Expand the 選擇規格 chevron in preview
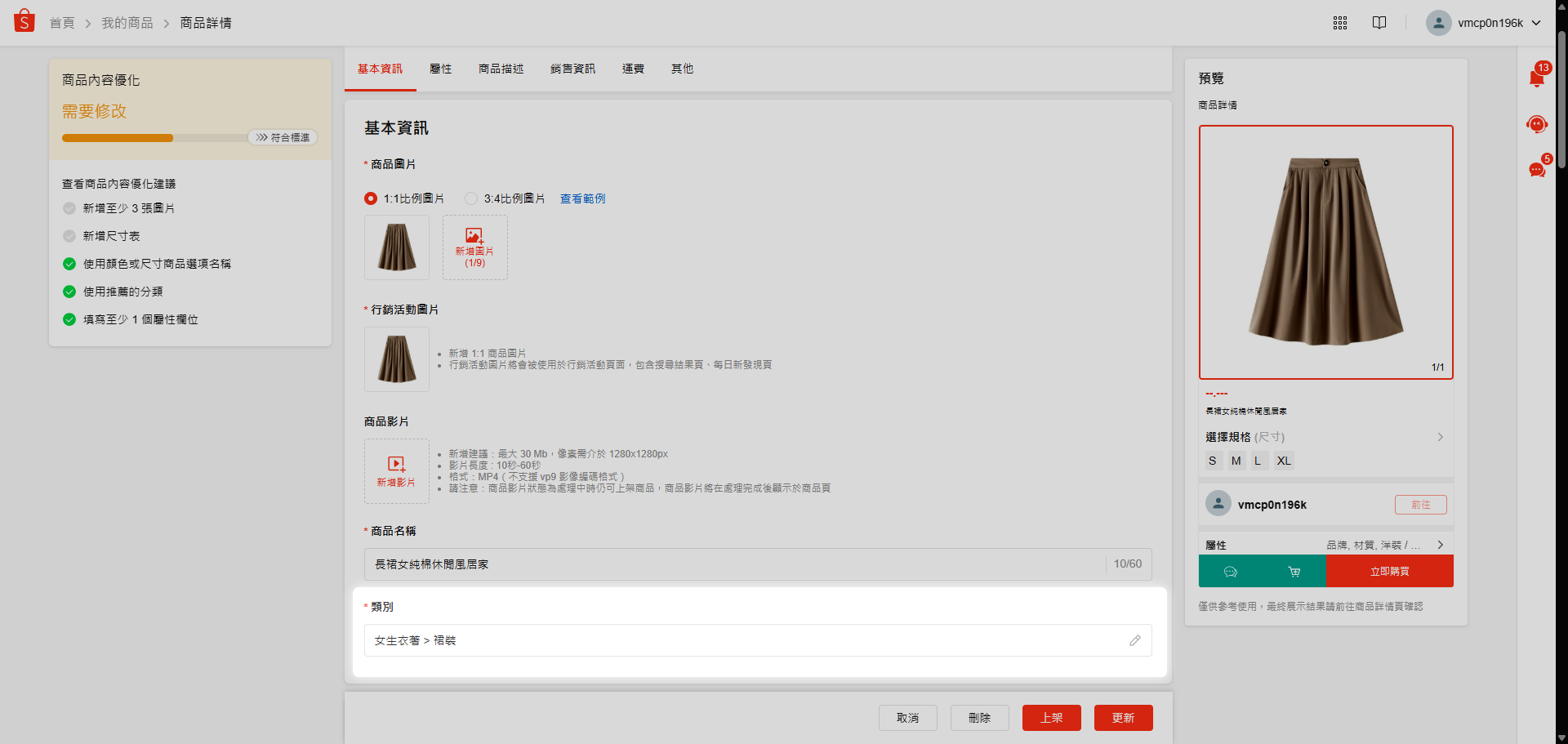1568x744 pixels. click(x=1440, y=437)
